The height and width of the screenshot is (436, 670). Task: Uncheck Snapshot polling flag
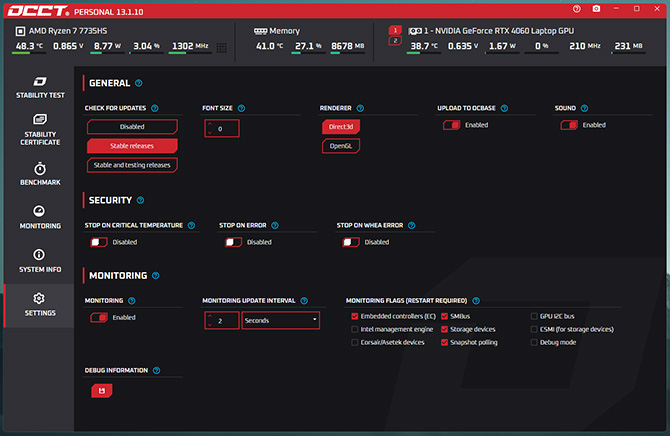pos(444,342)
